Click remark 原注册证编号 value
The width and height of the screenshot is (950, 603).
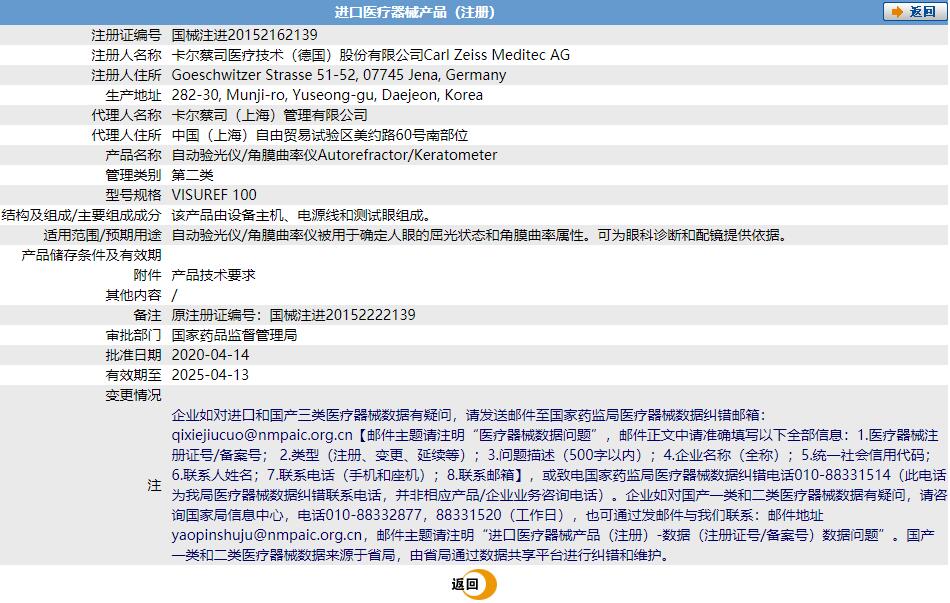click(x=293, y=315)
